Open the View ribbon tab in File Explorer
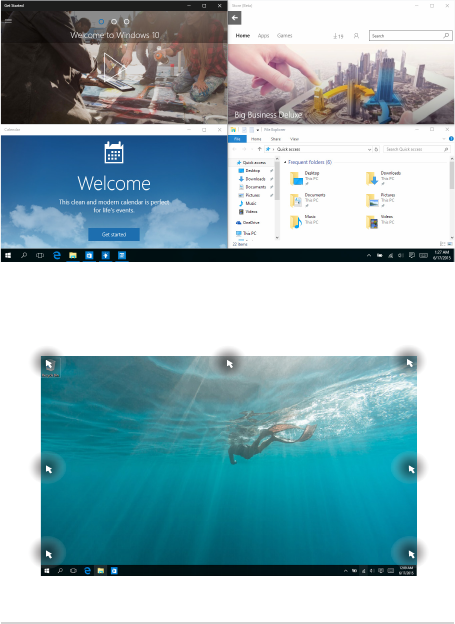 [294, 139]
